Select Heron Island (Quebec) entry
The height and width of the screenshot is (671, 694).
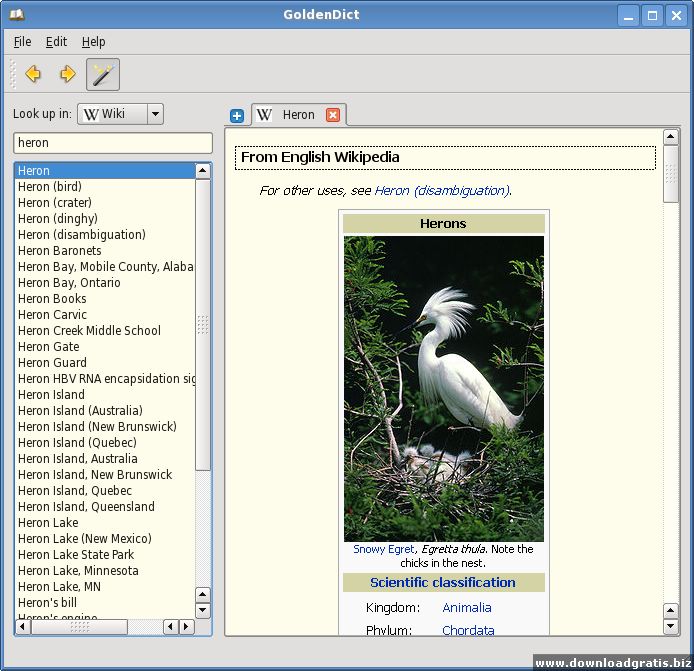tap(105, 443)
